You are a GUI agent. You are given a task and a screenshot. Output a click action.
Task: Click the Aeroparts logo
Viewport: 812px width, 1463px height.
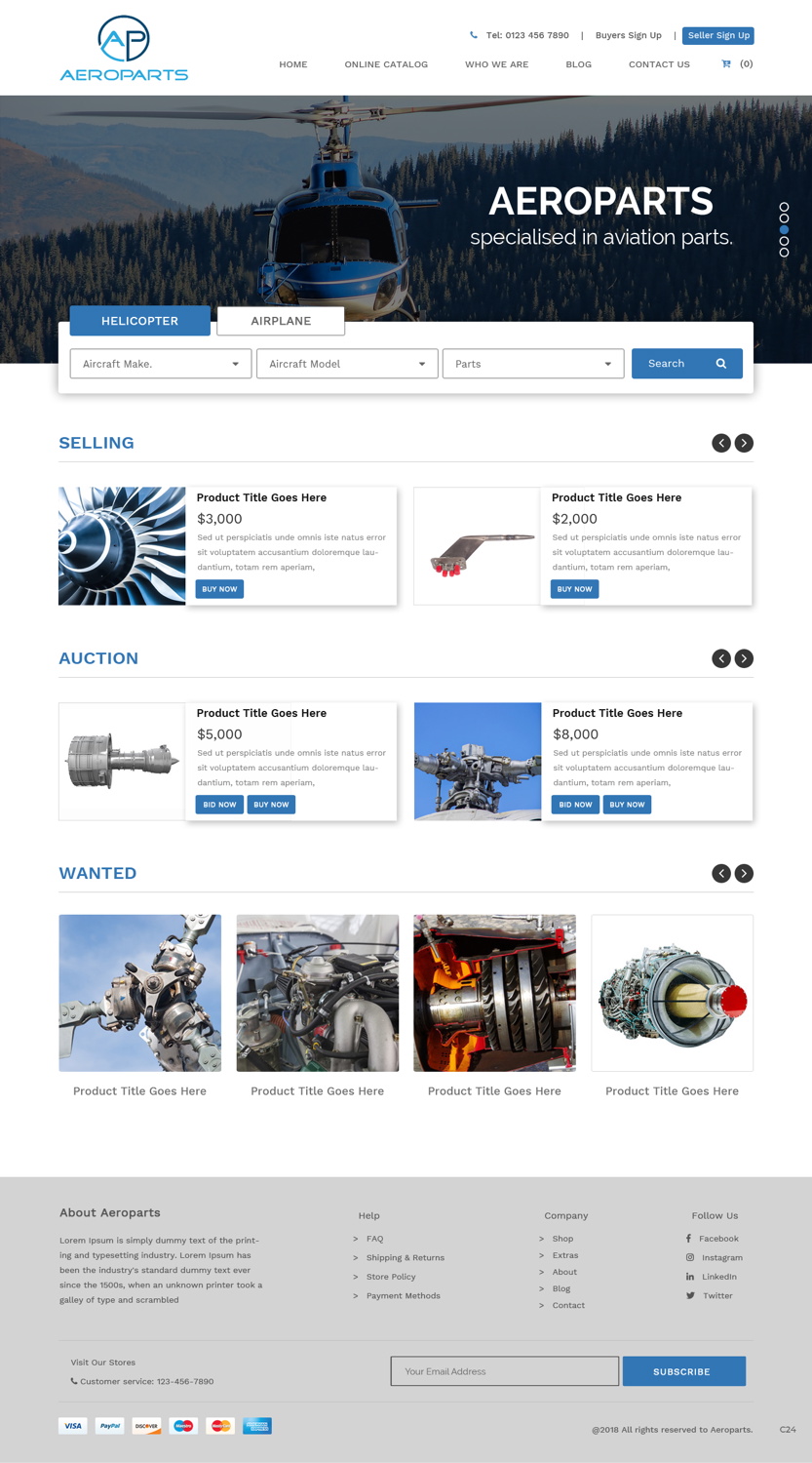[x=124, y=48]
